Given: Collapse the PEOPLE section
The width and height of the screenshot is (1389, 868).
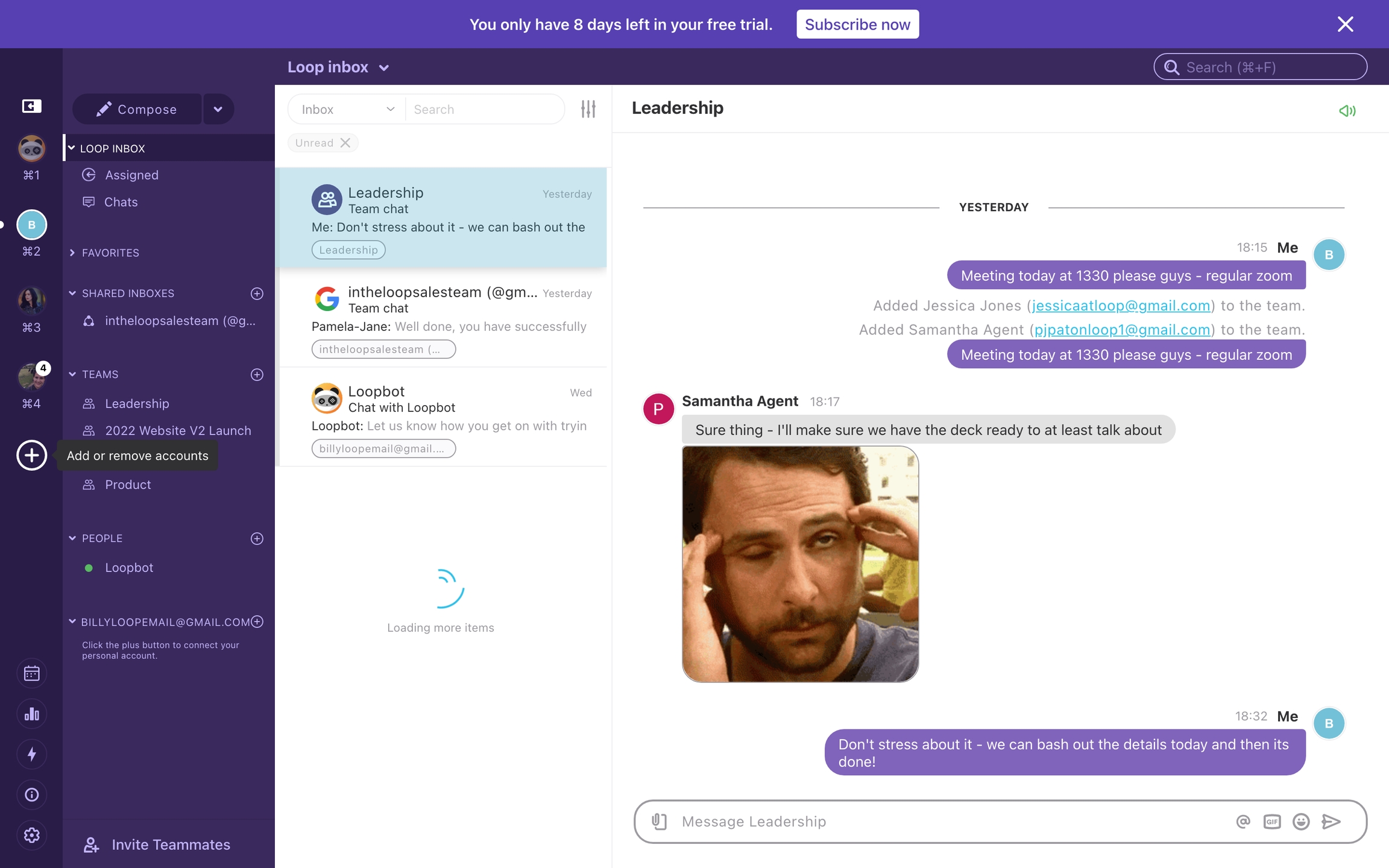Looking at the screenshot, I should click(x=72, y=538).
